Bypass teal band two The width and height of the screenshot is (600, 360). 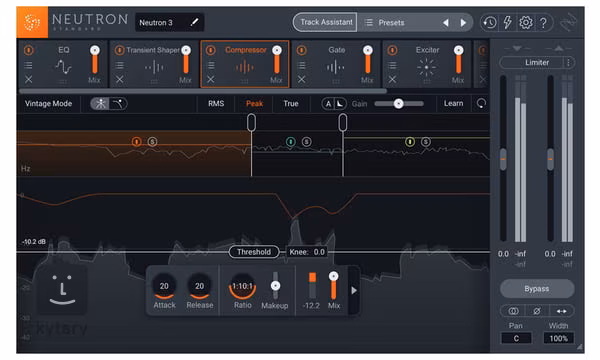(291, 142)
